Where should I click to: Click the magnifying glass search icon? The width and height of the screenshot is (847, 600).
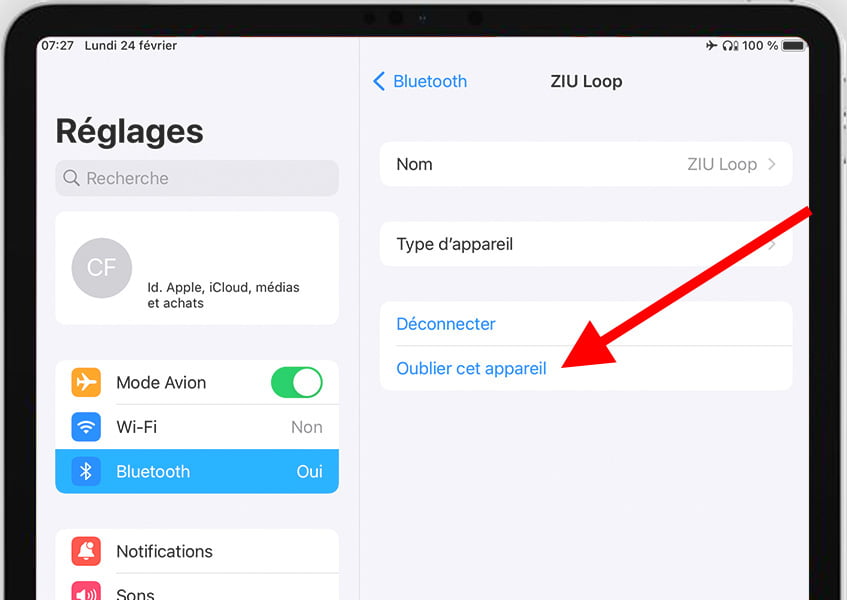pyautogui.click(x=71, y=178)
